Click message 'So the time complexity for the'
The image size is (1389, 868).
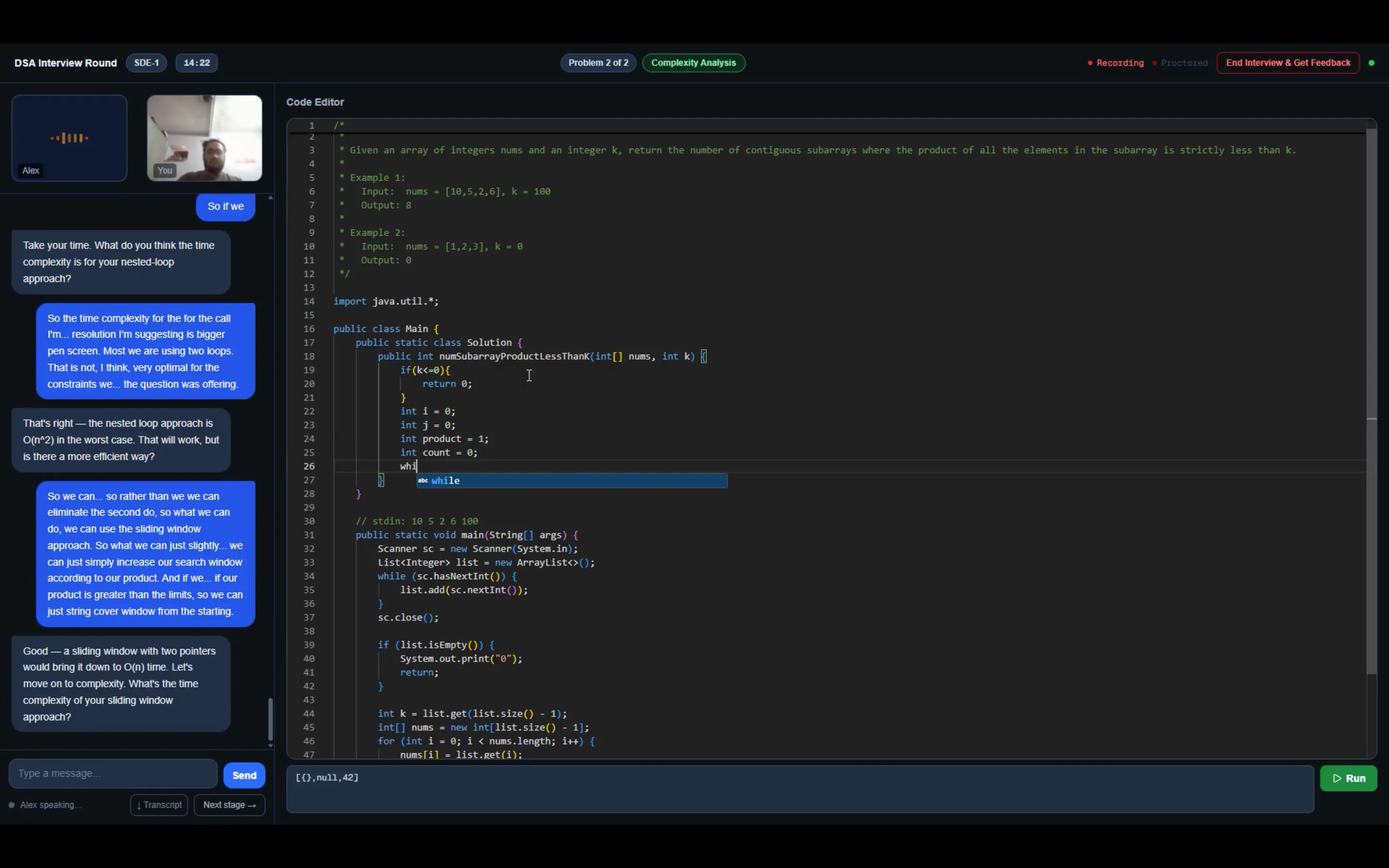(146, 352)
